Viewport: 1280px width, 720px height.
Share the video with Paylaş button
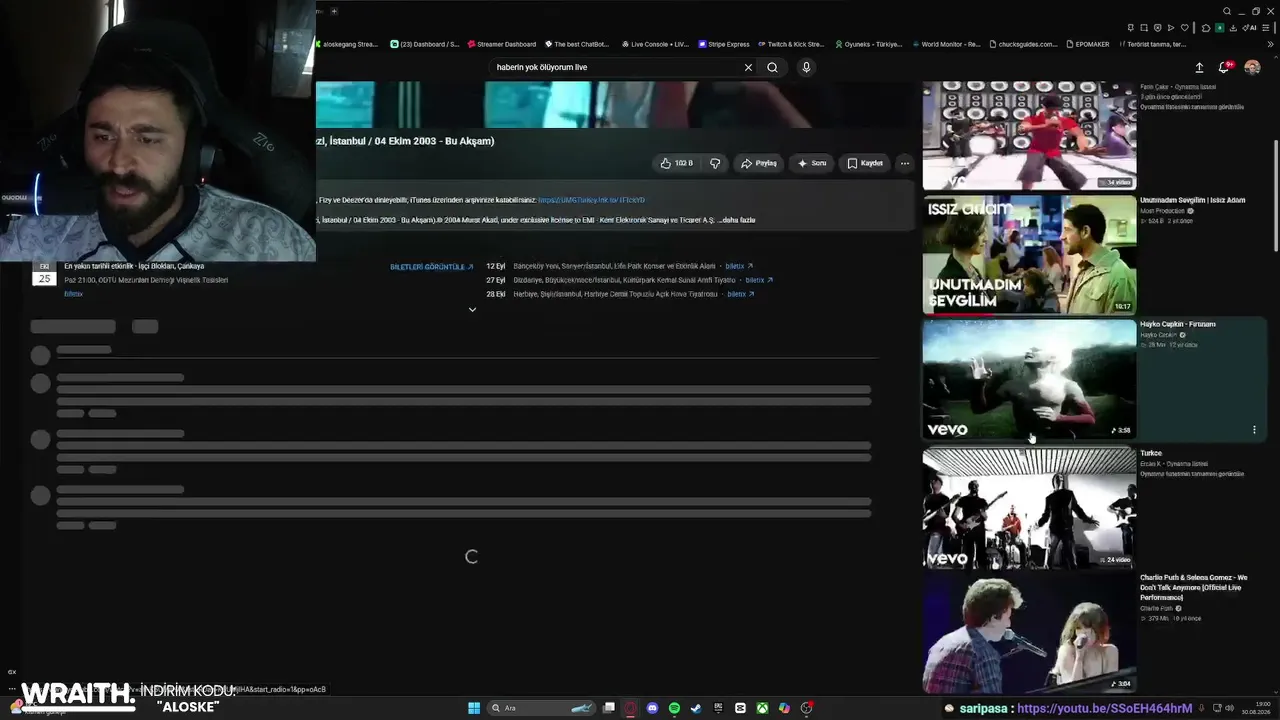pos(758,163)
